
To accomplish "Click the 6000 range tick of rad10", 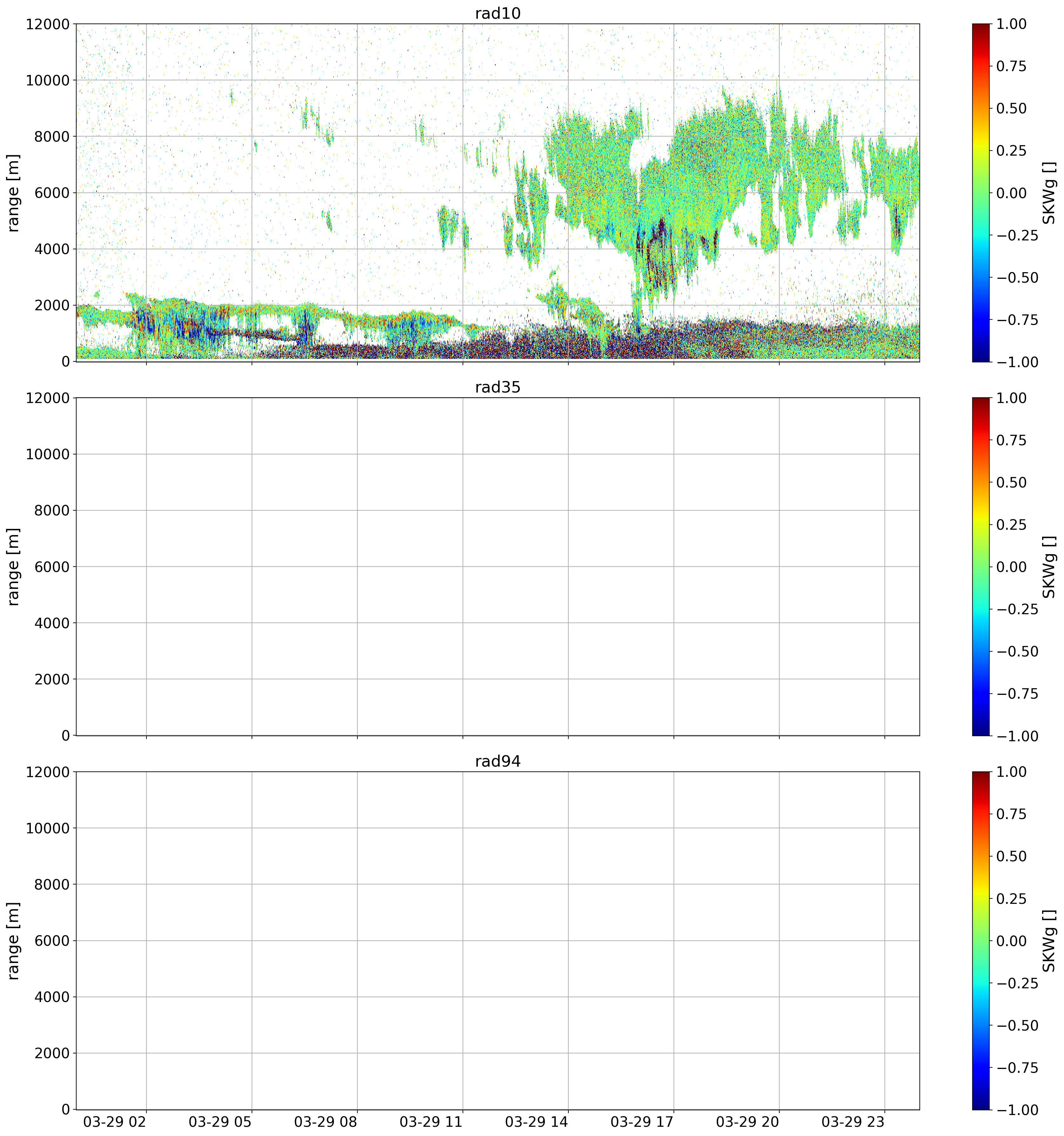I will pos(51,192).
